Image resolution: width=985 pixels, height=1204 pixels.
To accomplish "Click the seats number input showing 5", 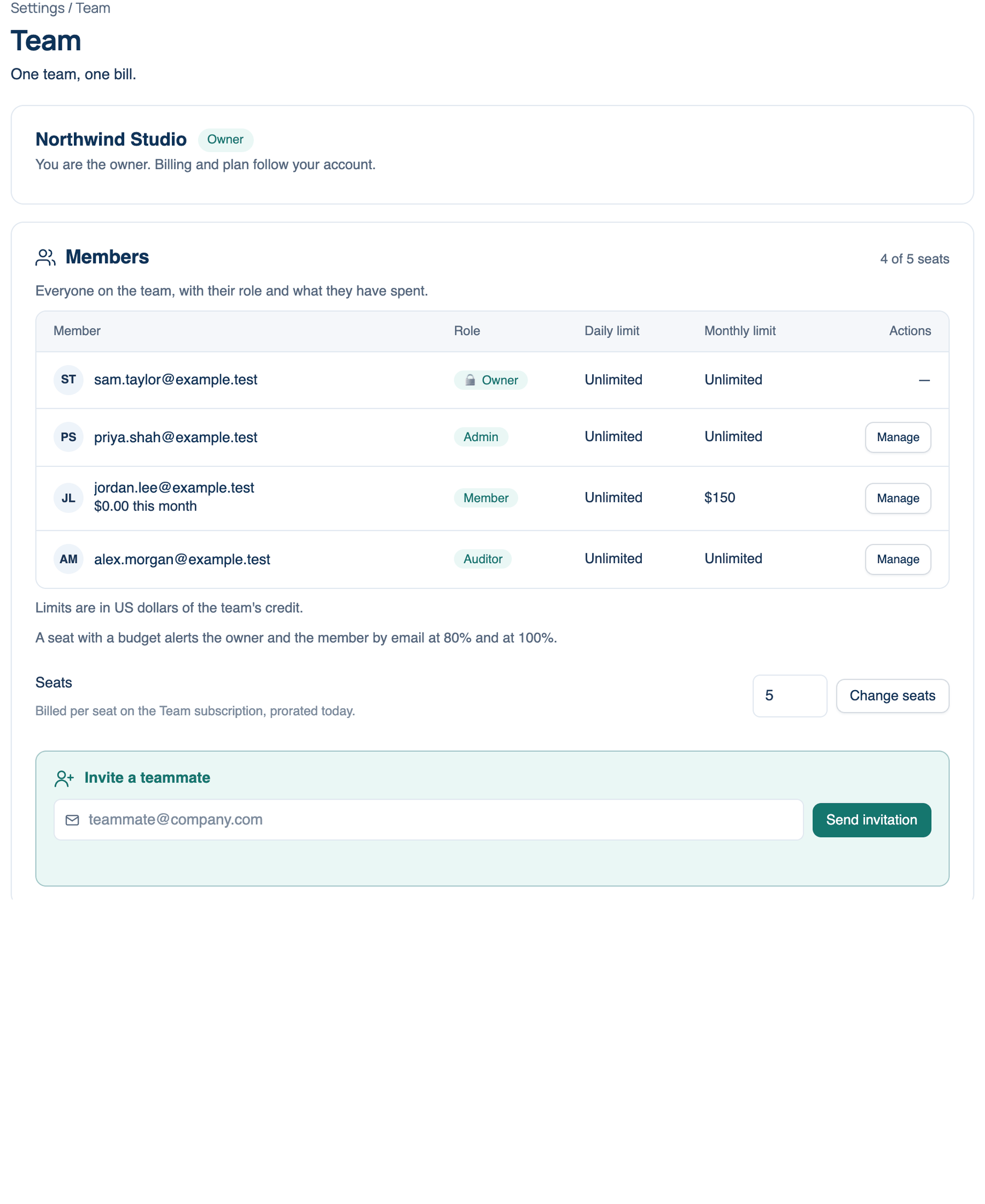I will [789, 696].
